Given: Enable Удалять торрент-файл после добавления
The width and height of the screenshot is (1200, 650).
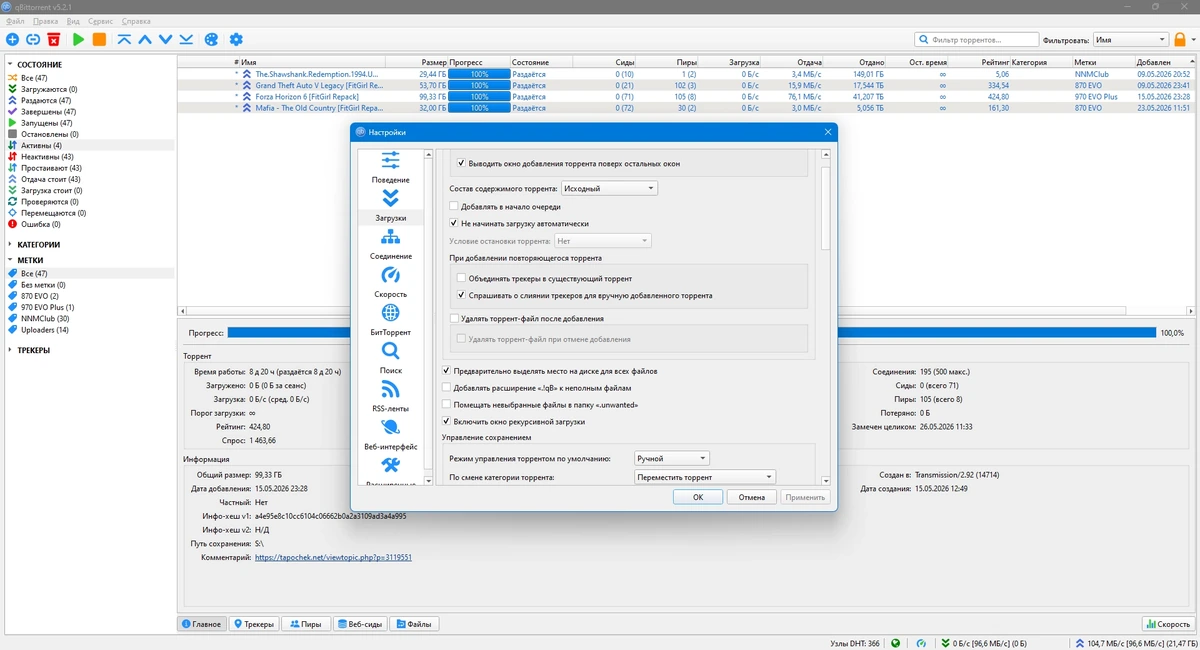Looking at the screenshot, I should point(454,318).
